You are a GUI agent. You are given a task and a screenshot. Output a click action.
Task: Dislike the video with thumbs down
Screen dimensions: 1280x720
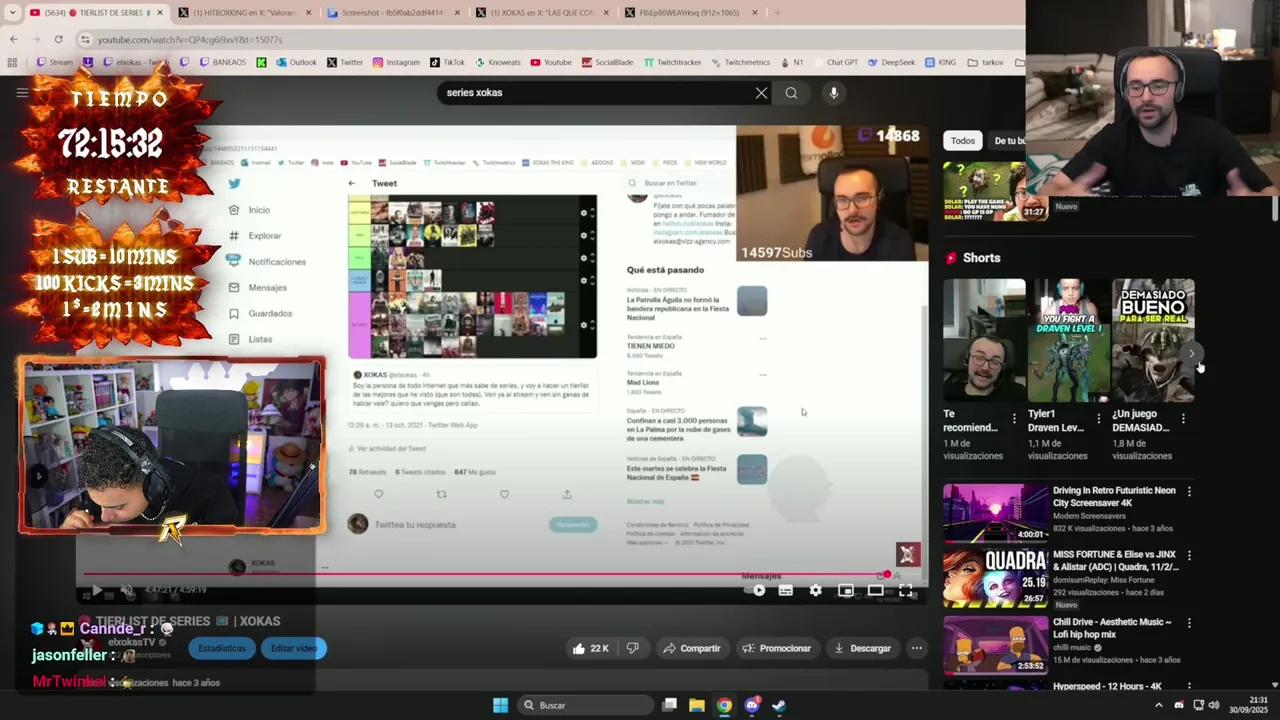pyautogui.click(x=632, y=648)
